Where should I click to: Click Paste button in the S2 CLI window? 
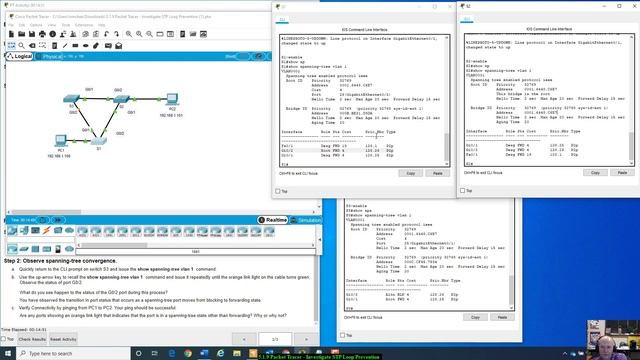pos(622,173)
